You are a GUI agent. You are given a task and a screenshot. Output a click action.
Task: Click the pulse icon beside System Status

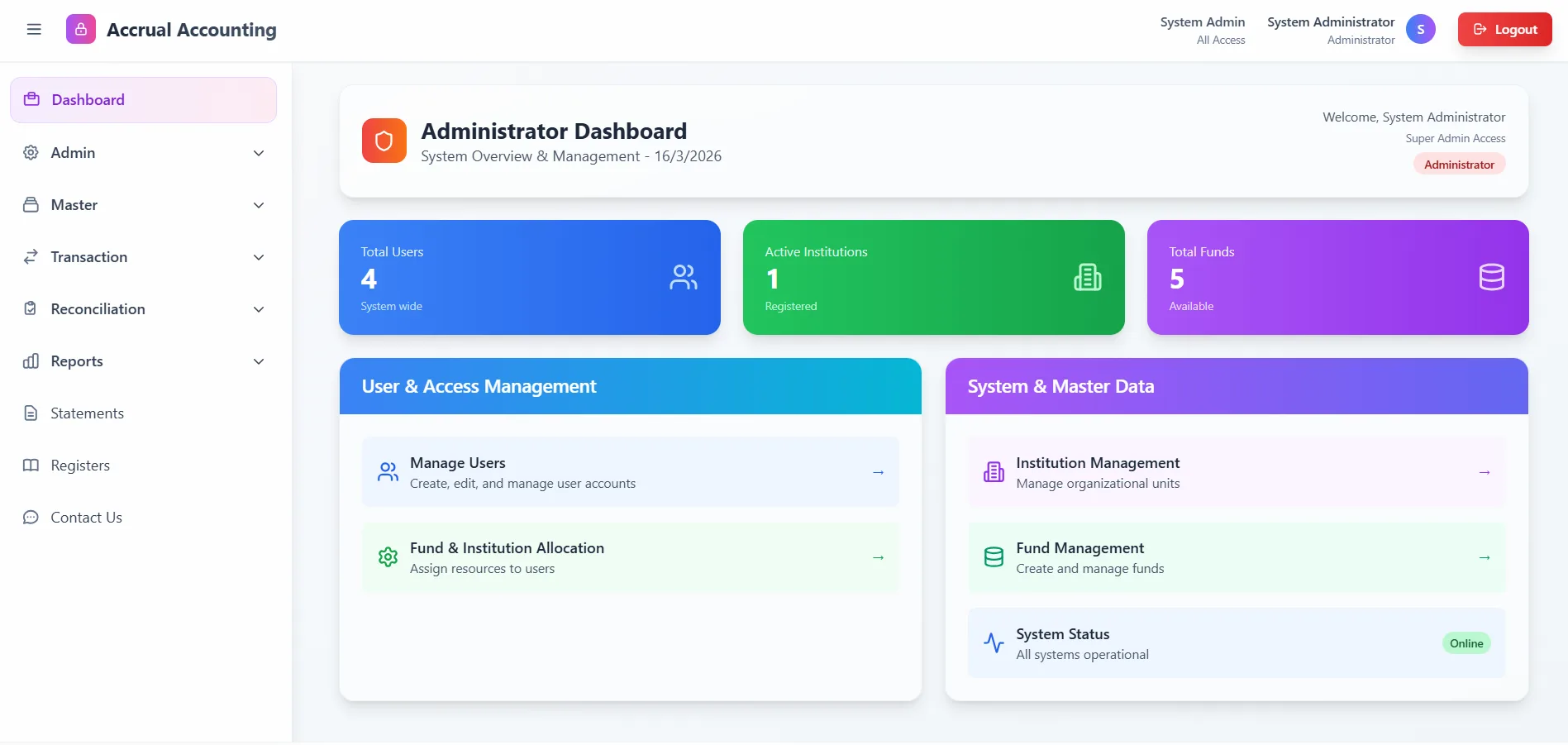994,642
